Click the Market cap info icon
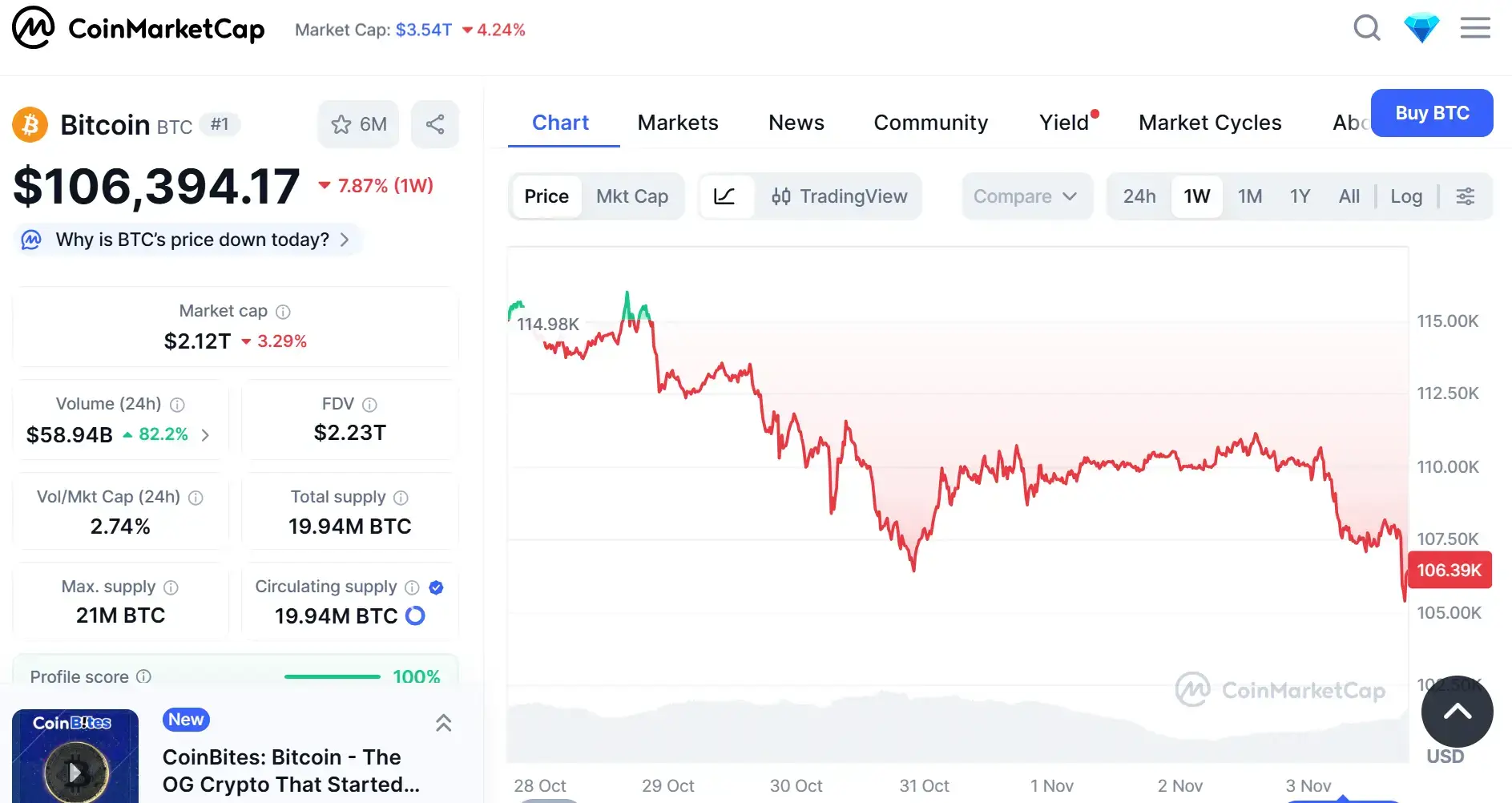 point(283,312)
